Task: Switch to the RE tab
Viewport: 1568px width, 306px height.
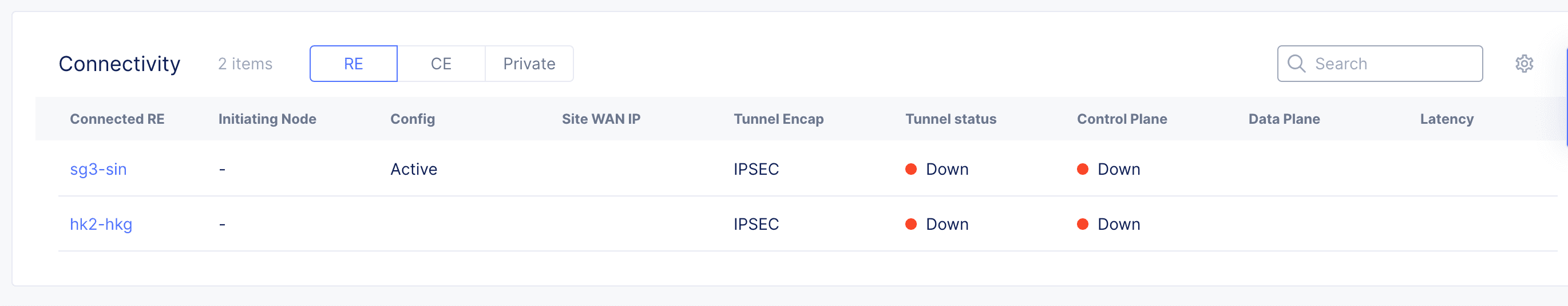Action: [x=353, y=64]
